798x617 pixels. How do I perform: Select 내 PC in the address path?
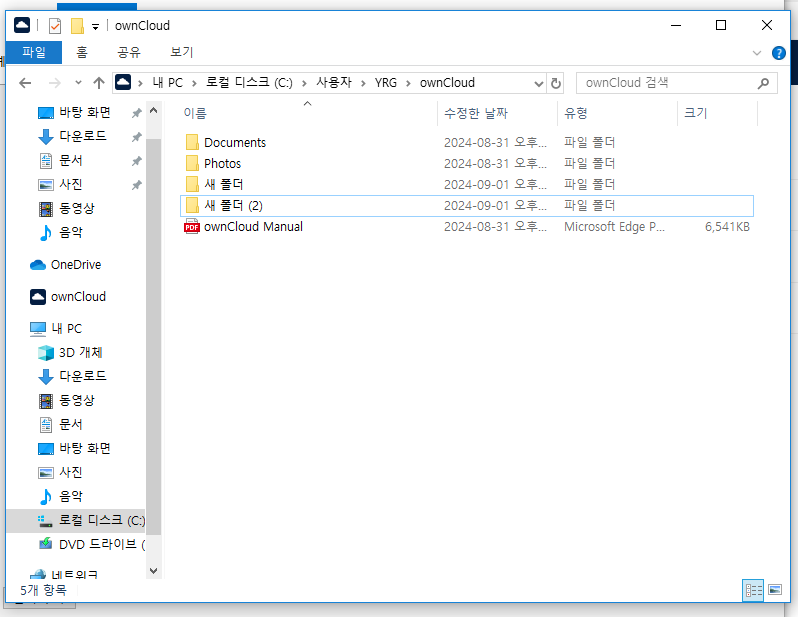click(167, 82)
